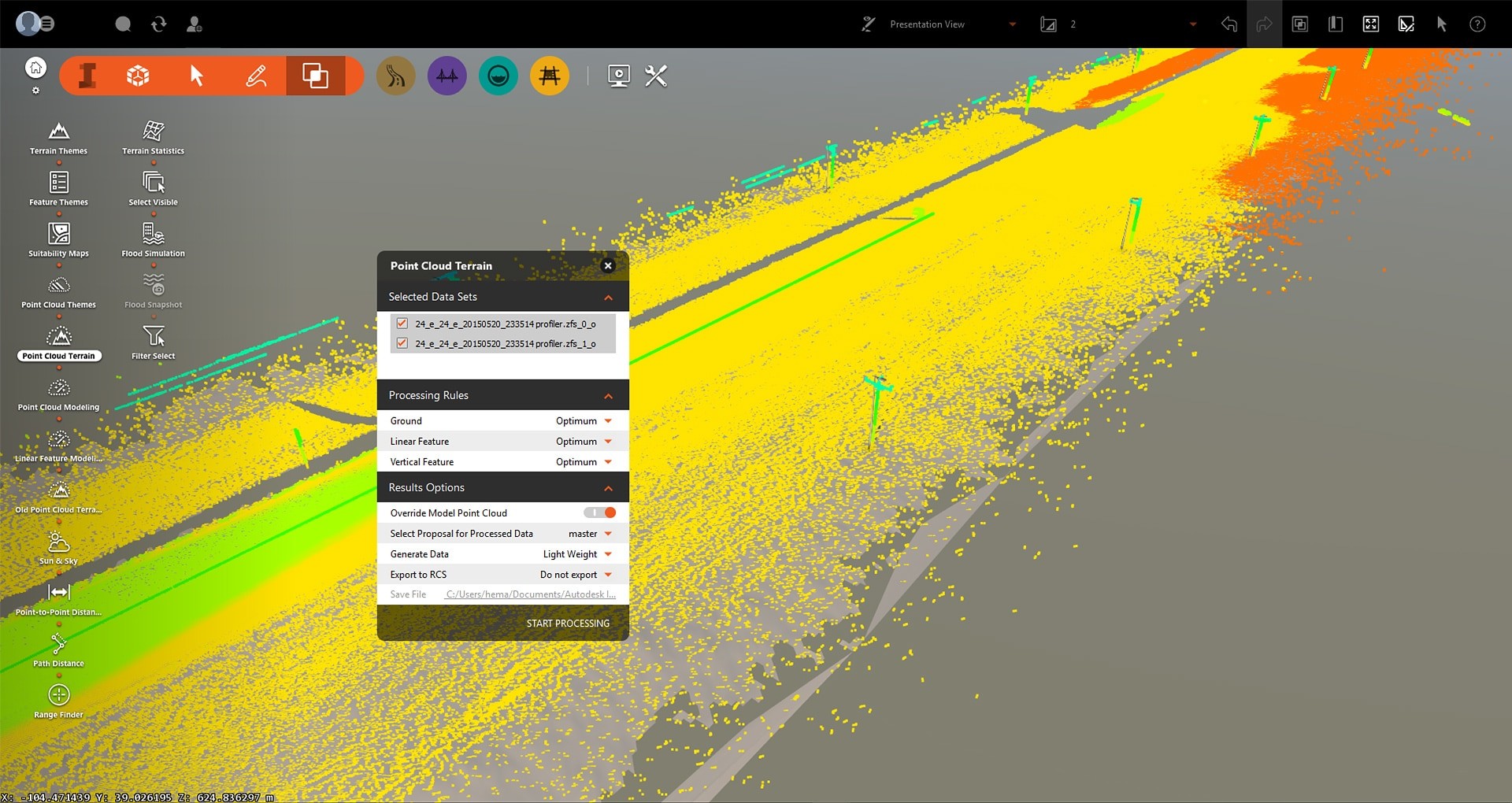Open Linear Feature Modeling tool

tap(58, 445)
